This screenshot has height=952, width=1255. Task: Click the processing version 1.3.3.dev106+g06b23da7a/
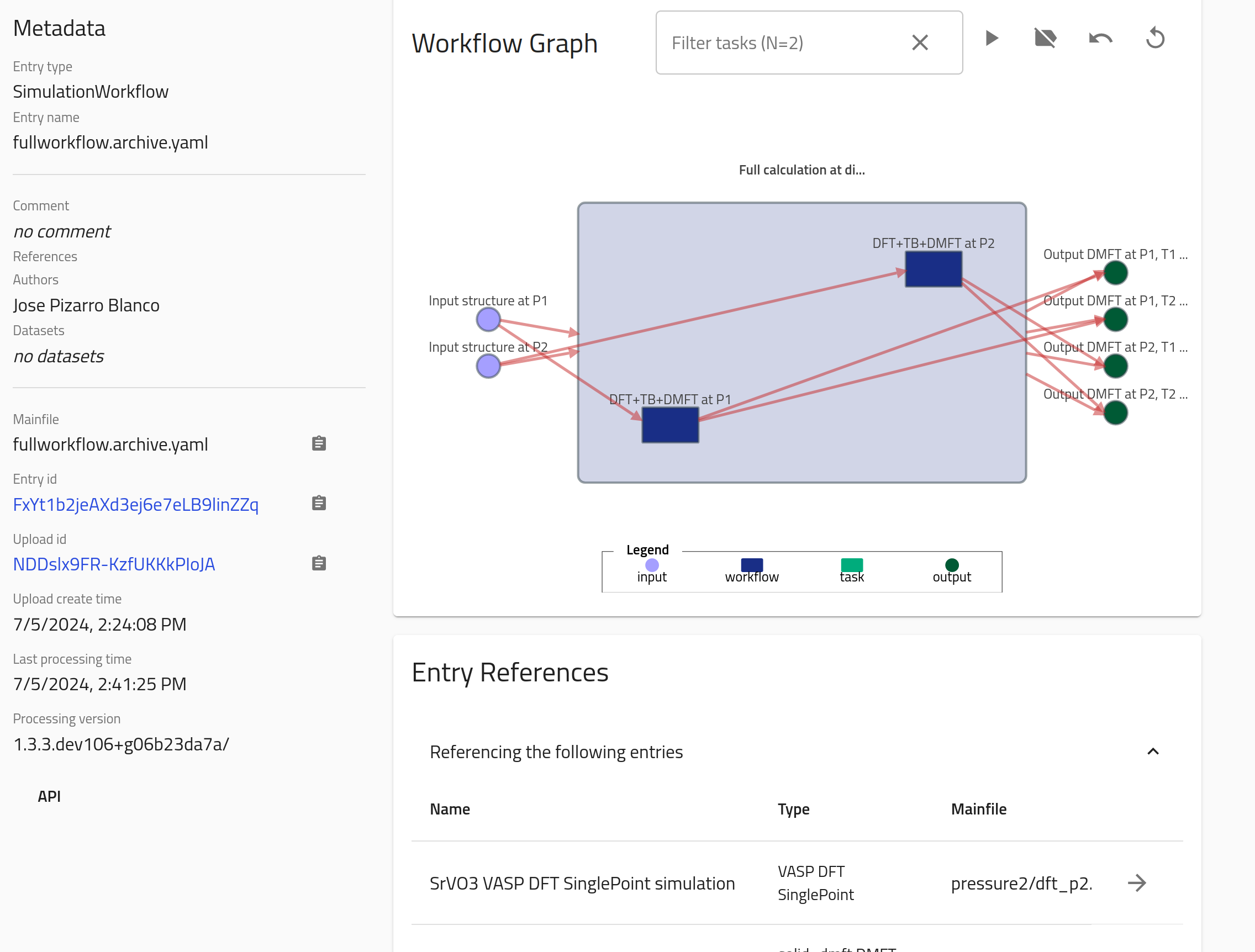coord(121,744)
